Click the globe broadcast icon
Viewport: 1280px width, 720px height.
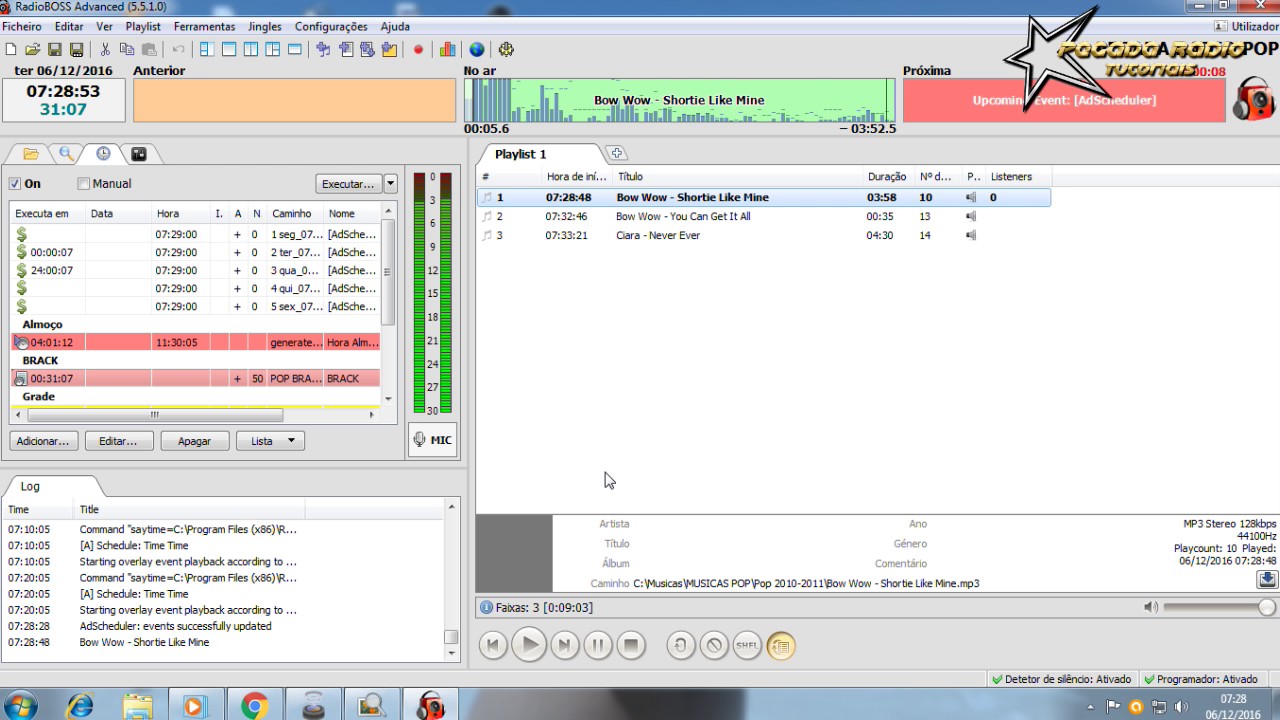pos(477,49)
